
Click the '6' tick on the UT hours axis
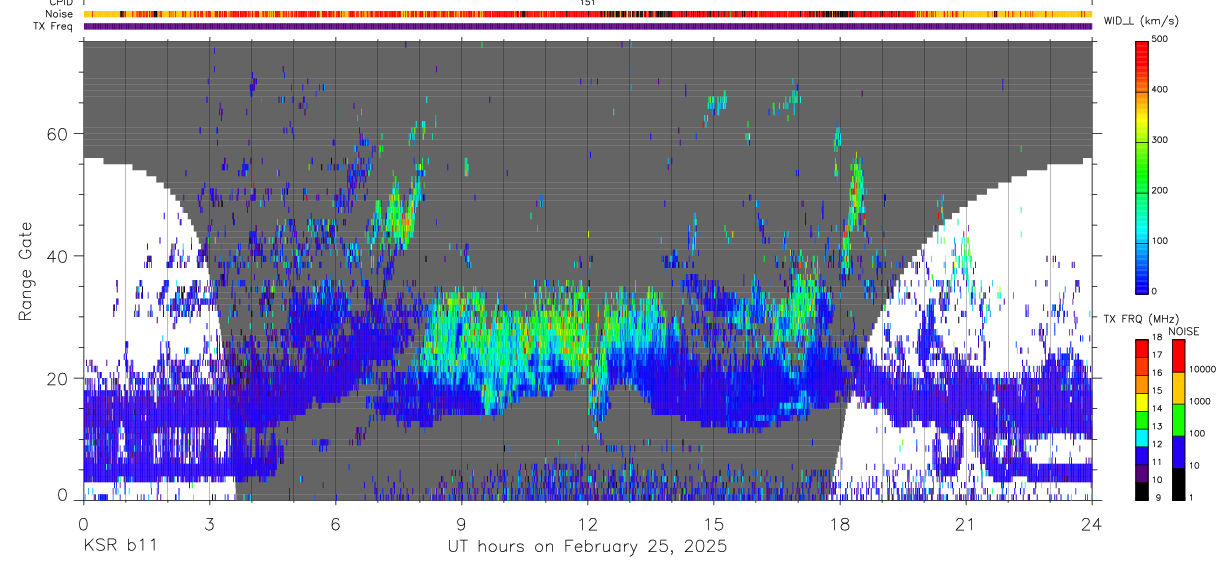tap(335, 523)
